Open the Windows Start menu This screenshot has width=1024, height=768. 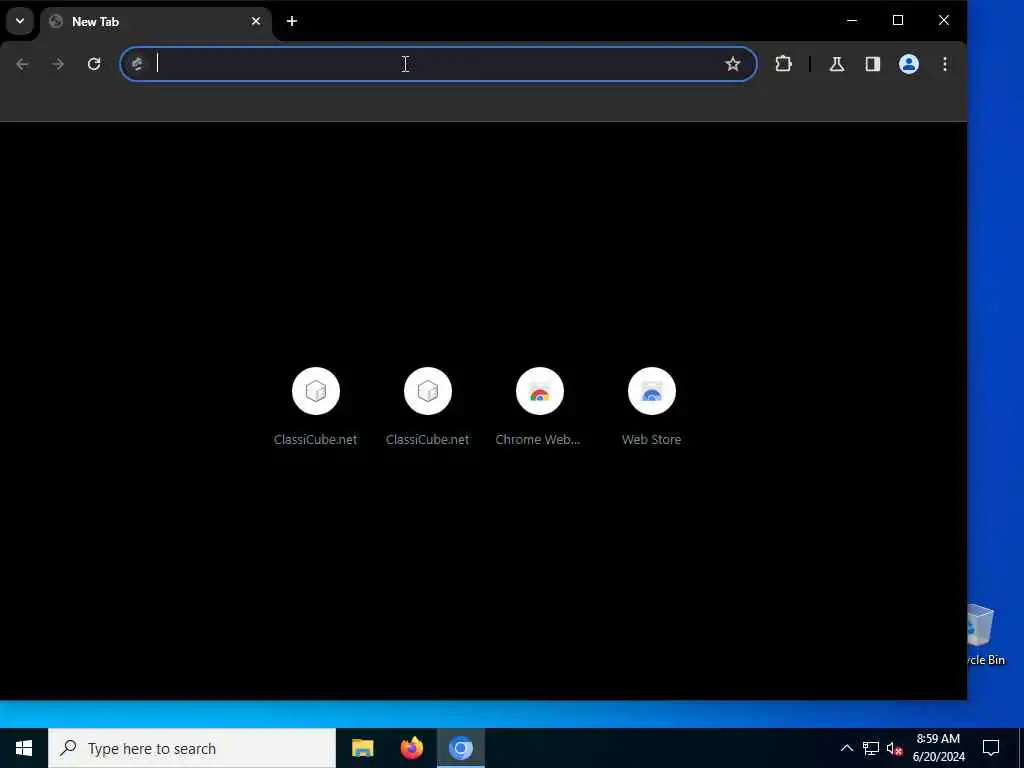[x=24, y=748]
